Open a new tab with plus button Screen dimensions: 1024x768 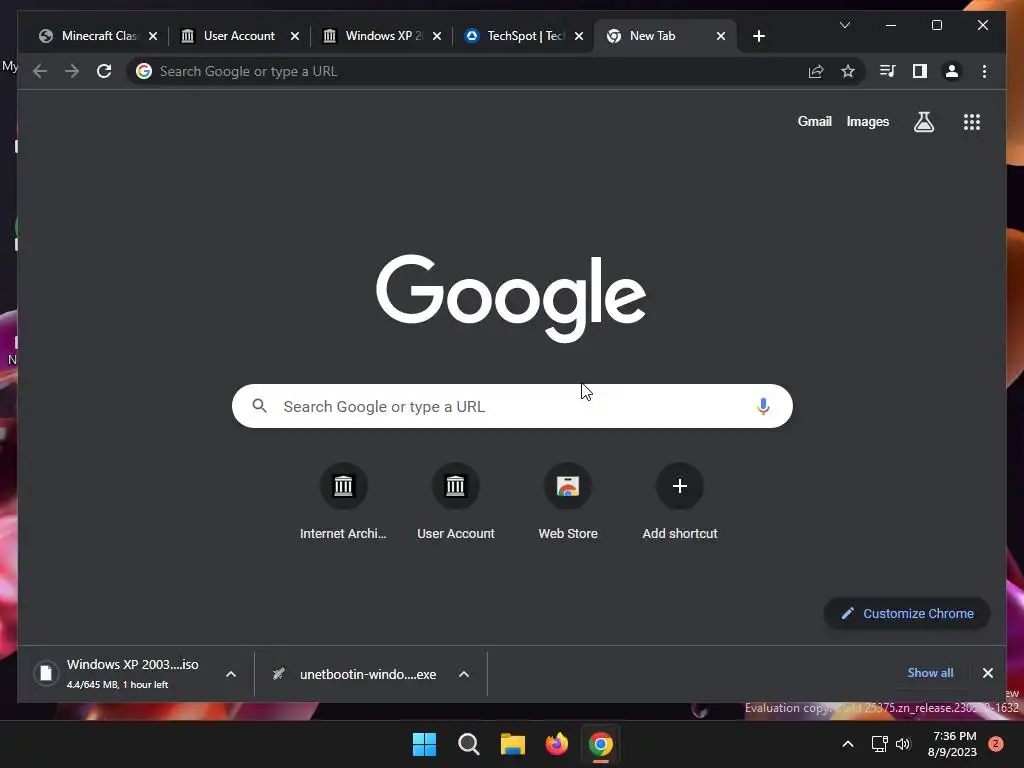pos(758,36)
